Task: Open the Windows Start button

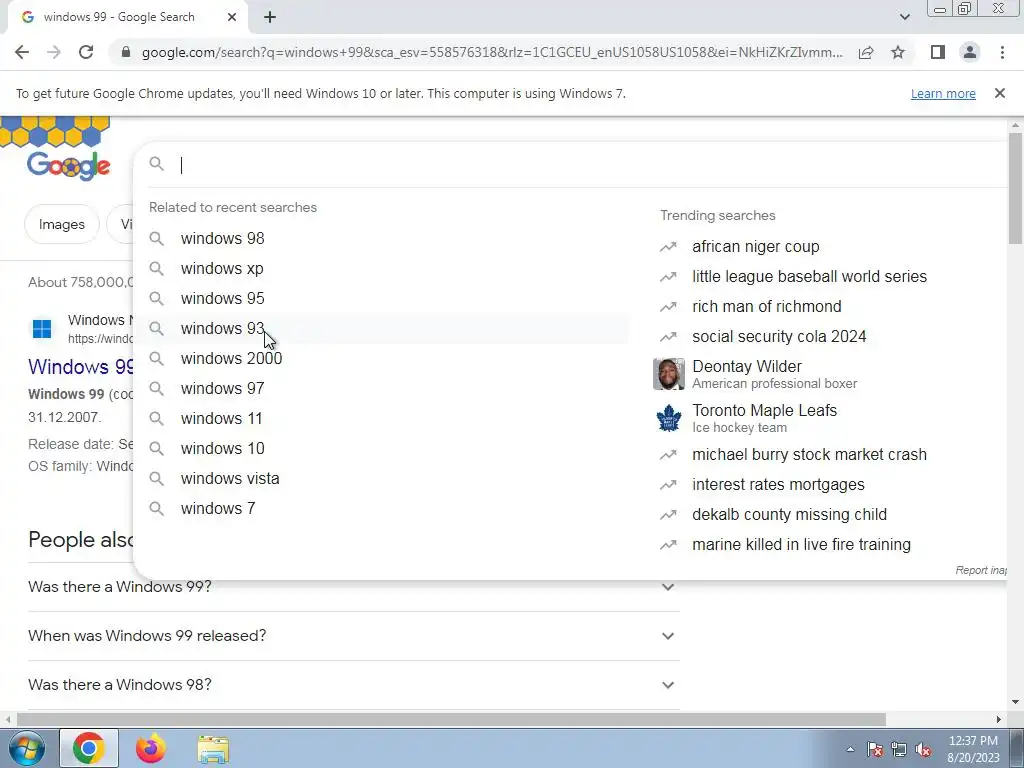Action: coord(26,748)
